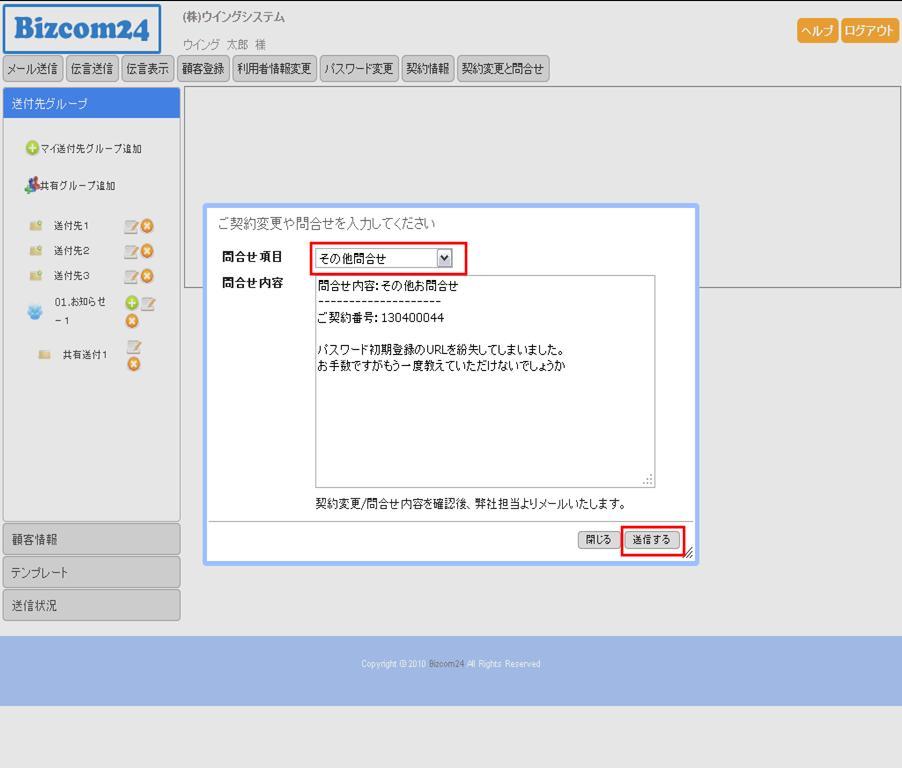Click the edit icon for 送付先2
This screenshot has width=902, height=768.
pos(131,251)
